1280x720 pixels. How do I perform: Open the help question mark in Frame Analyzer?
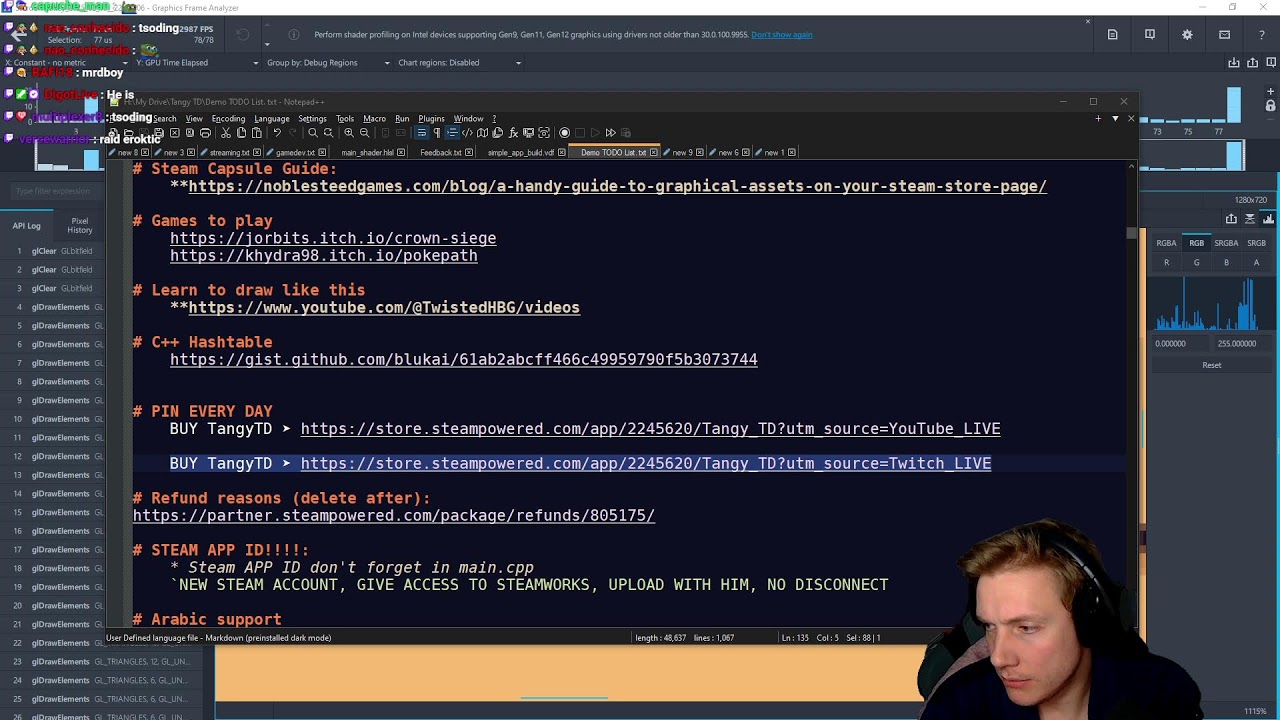1262,34
